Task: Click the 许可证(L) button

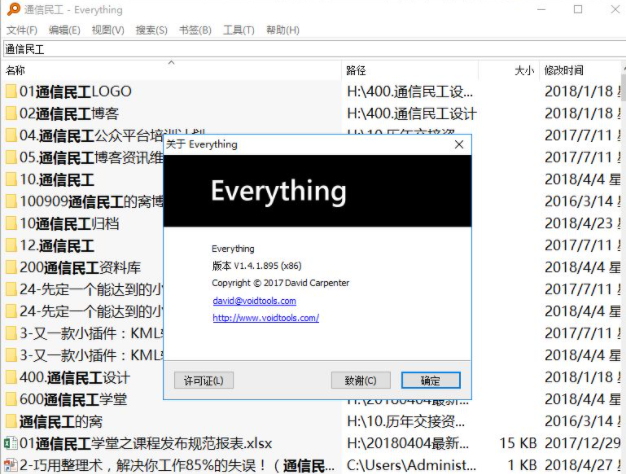Action: pos(204,381)
